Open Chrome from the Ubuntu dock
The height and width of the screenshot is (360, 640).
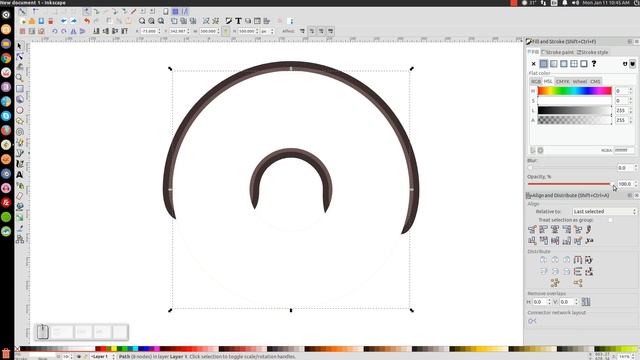(6, 58)
